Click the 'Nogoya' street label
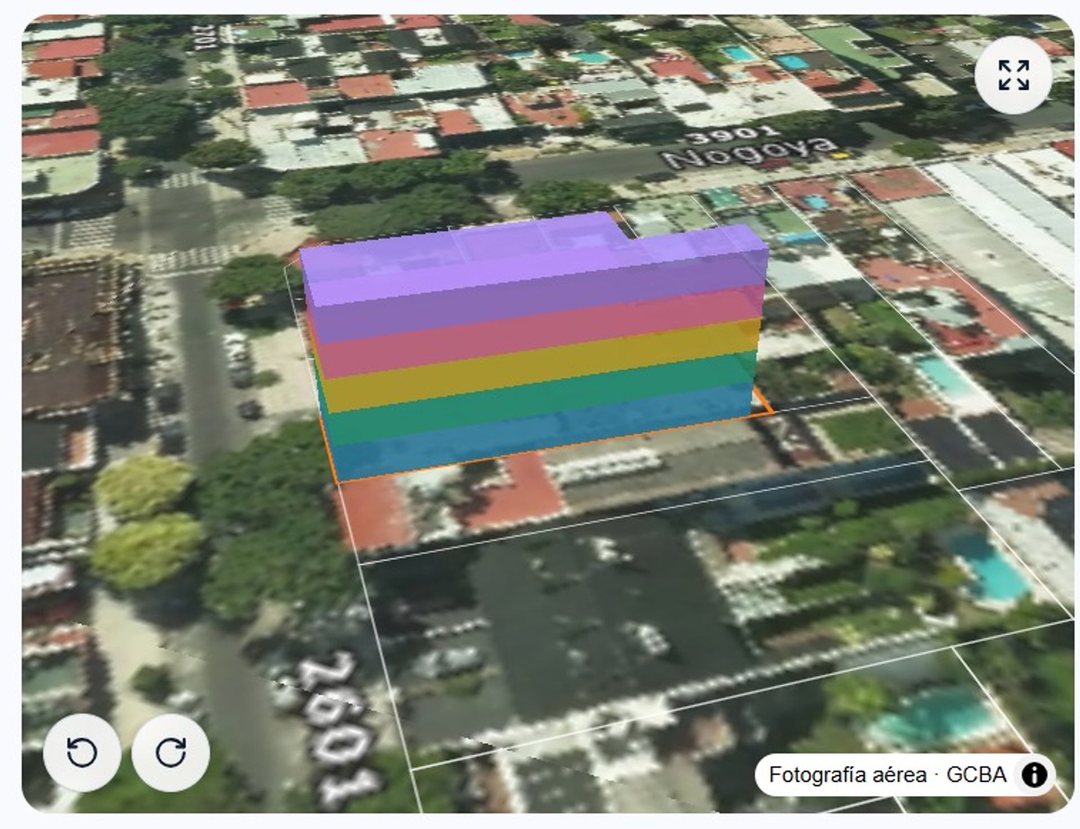The image size is (1080, 829). click(x=749, y=153)
